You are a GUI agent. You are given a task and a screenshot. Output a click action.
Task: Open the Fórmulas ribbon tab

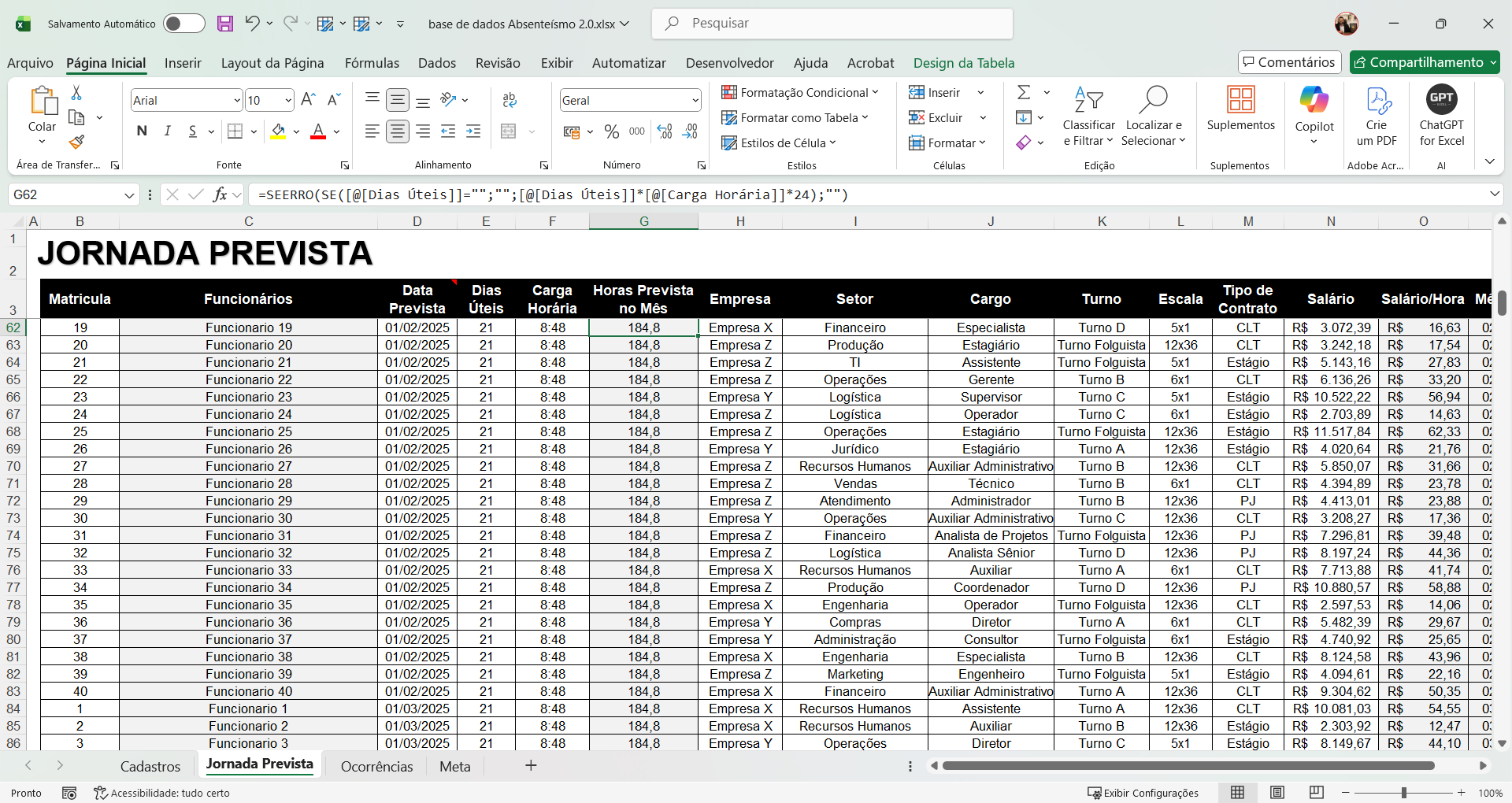(372, 63)
